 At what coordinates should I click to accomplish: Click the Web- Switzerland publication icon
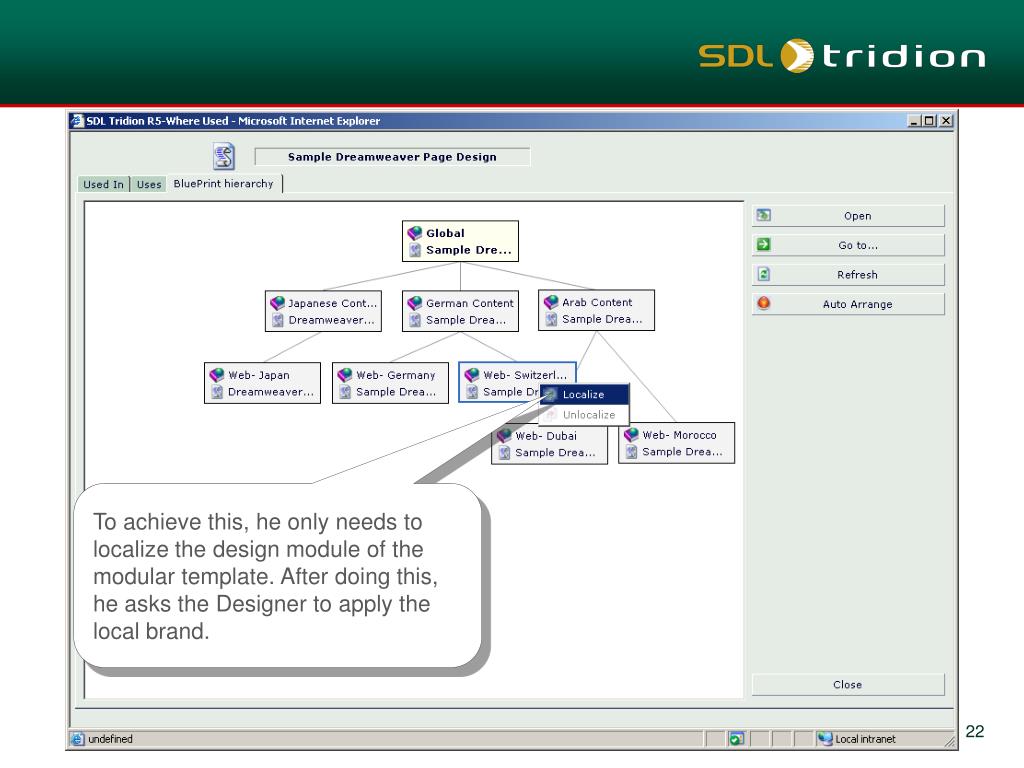472,375
